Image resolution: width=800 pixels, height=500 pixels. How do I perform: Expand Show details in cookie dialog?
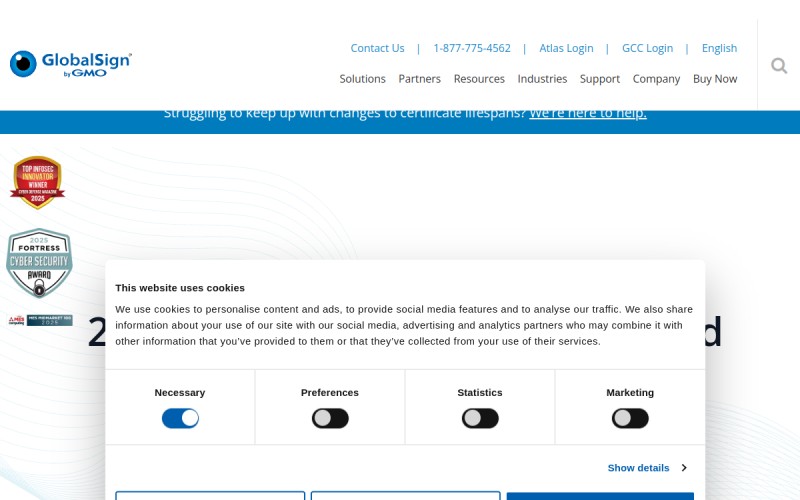(x=647, y=468)
